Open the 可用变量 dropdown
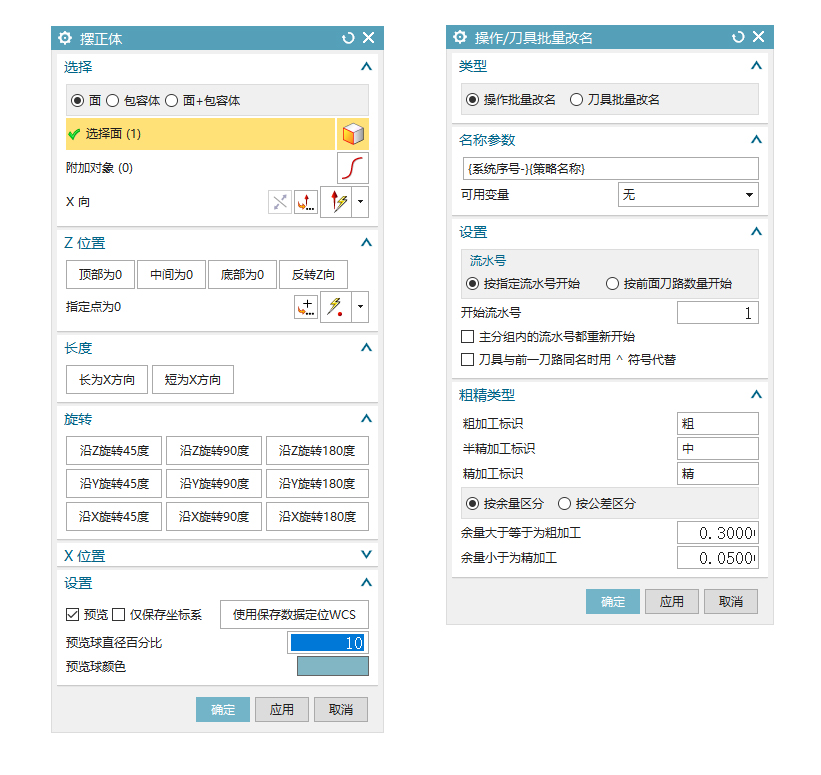 click(688, 195)
